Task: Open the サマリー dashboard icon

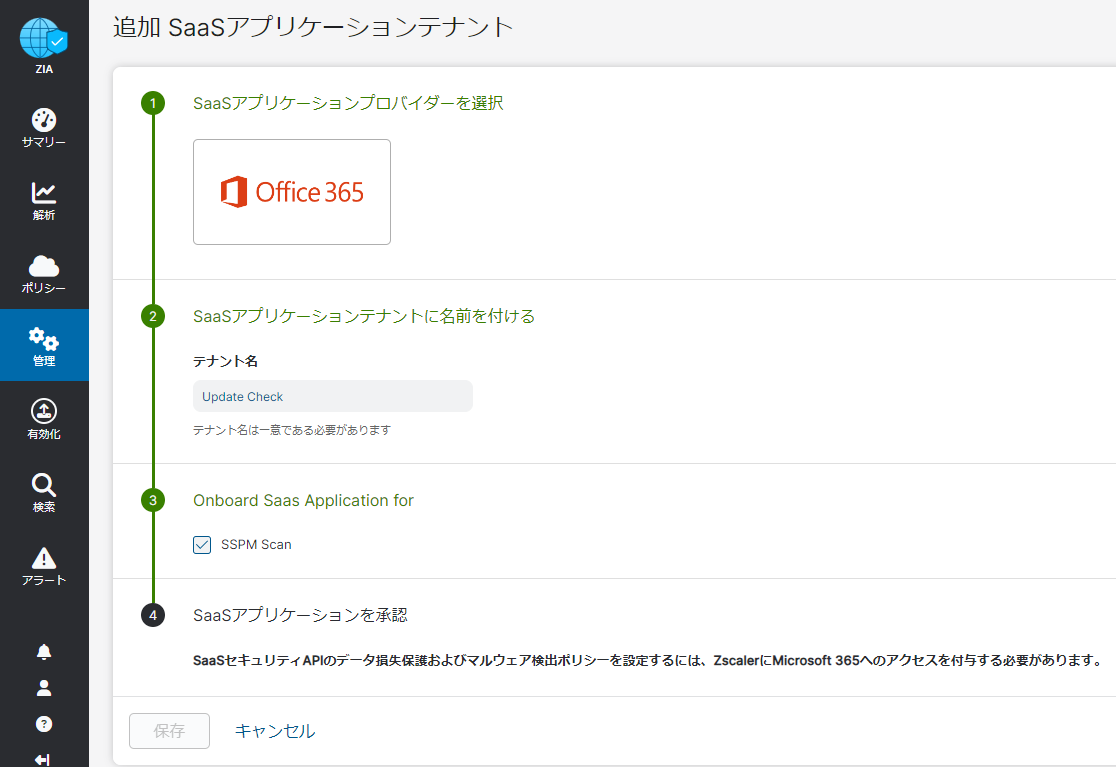Action: [x=43, y=120]
